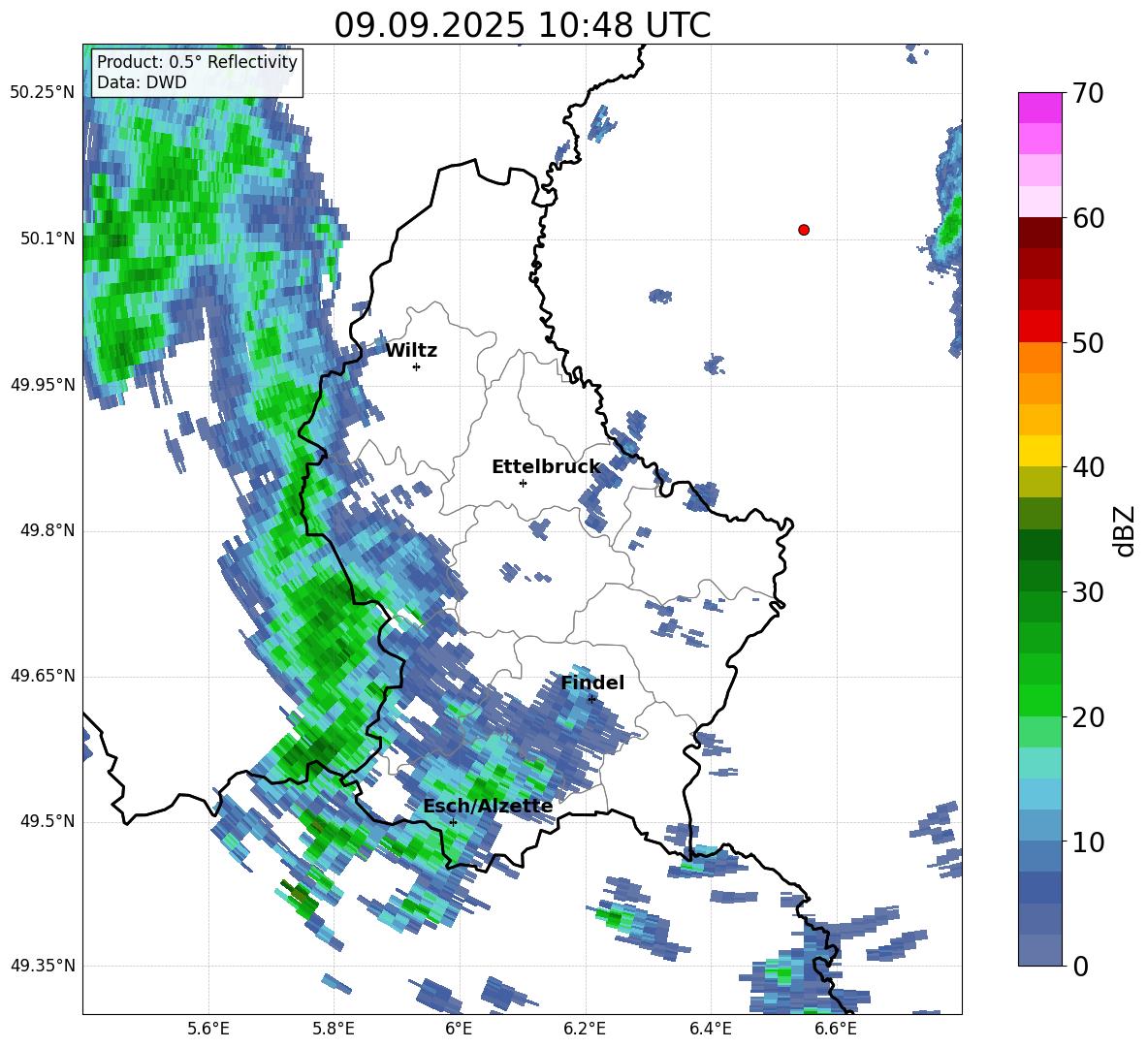This screenshot has width=1148, height=1048.
Task: Click the magenta top colorbar swatch
Action: [1039, 108]
